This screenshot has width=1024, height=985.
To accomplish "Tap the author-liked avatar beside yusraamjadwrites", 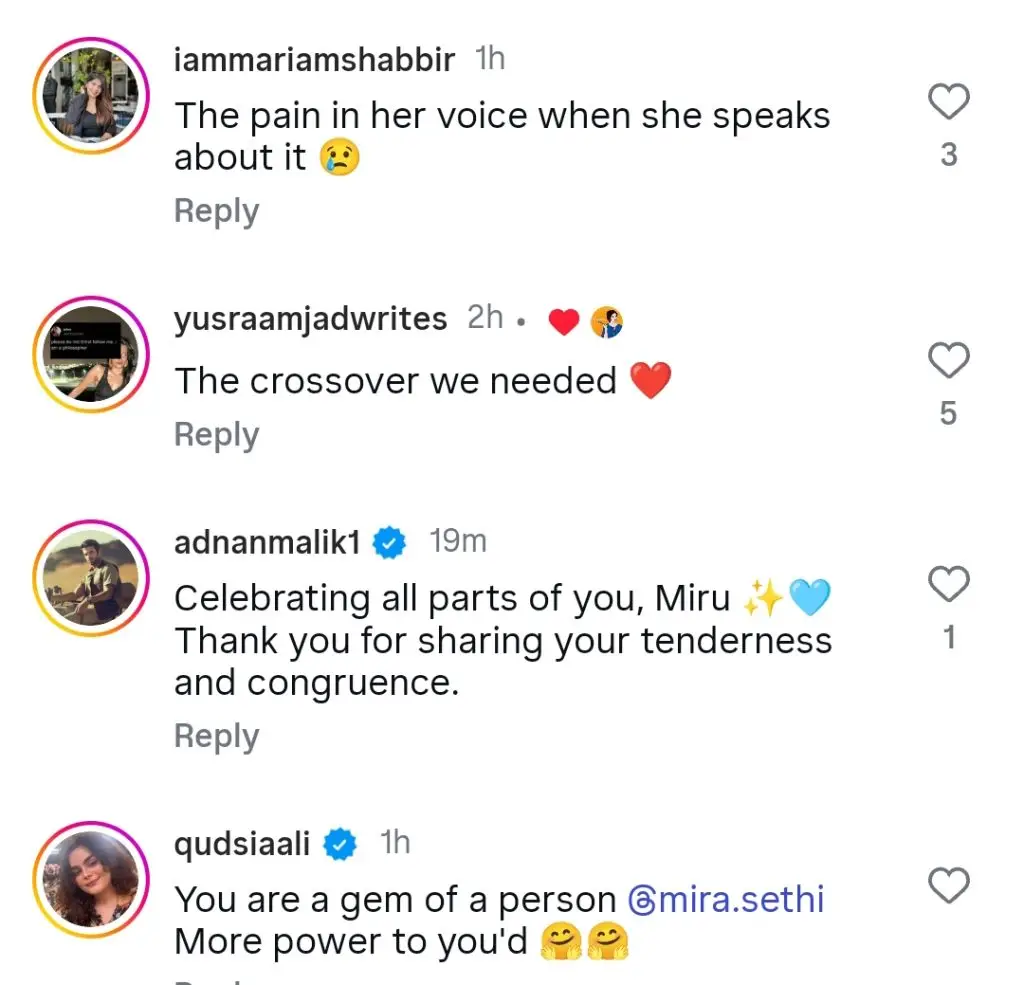I will pos(606,322).
